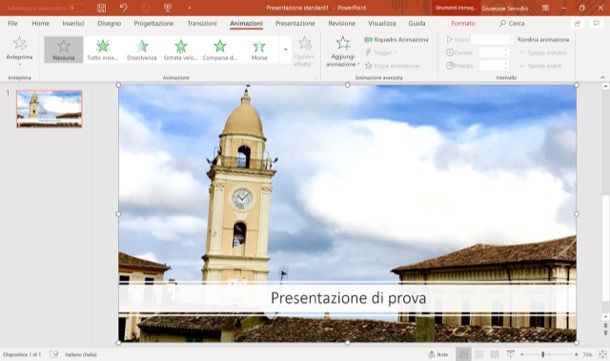Select slide 1 thumbnail
This screenshot has width=610, height=361.
pyautogui.click(x=49, y=109)
